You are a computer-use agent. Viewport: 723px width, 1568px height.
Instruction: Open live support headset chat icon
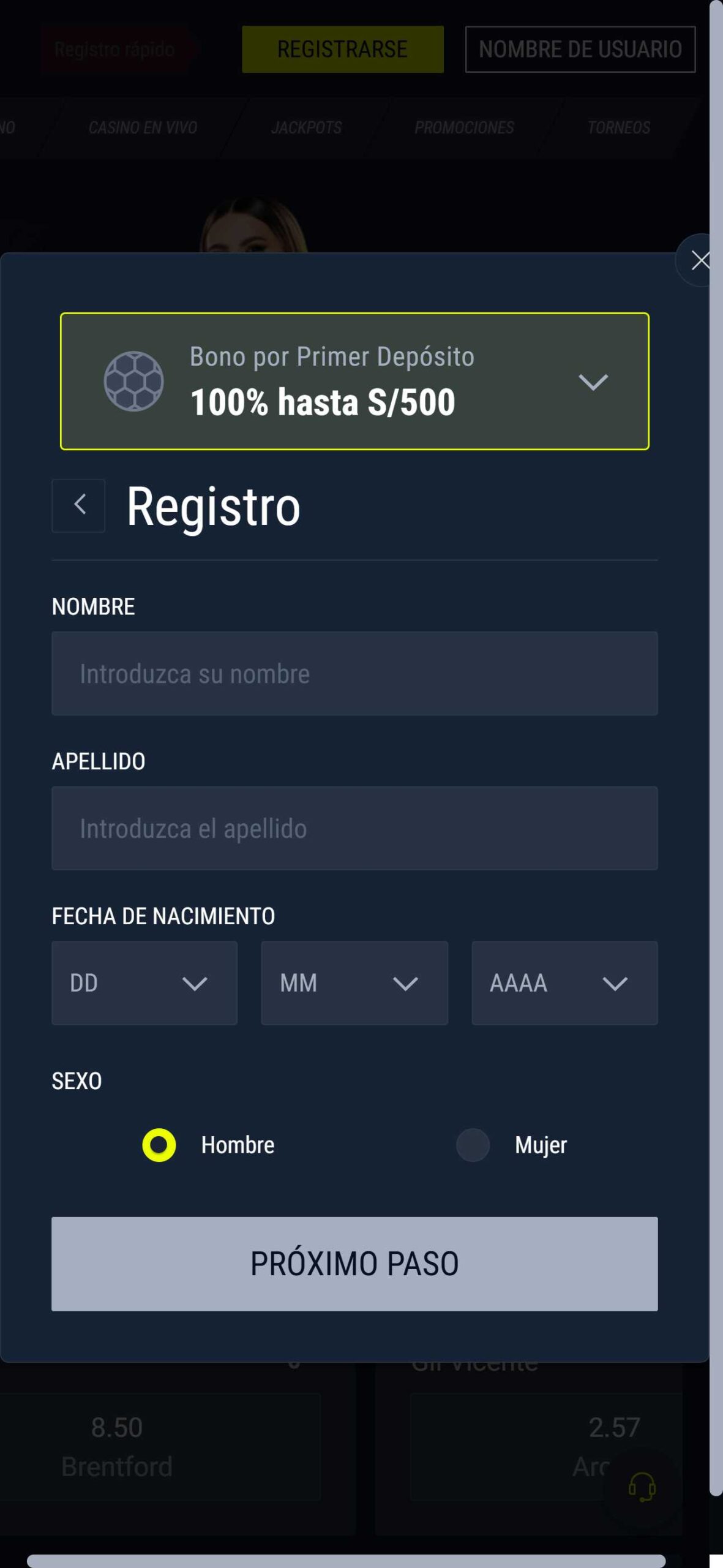[x=642, y=1486]
